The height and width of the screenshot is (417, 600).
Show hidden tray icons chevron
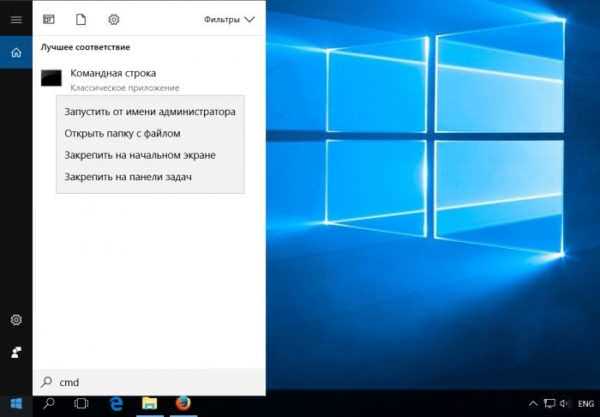click(x=533, y=404)
